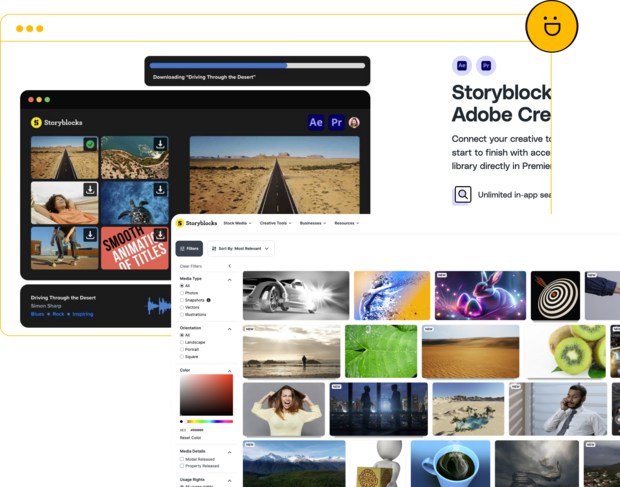Open the man on phone image
Viewport: 620px width, 487px height.
pyautogui.click(x=558, y=410)
